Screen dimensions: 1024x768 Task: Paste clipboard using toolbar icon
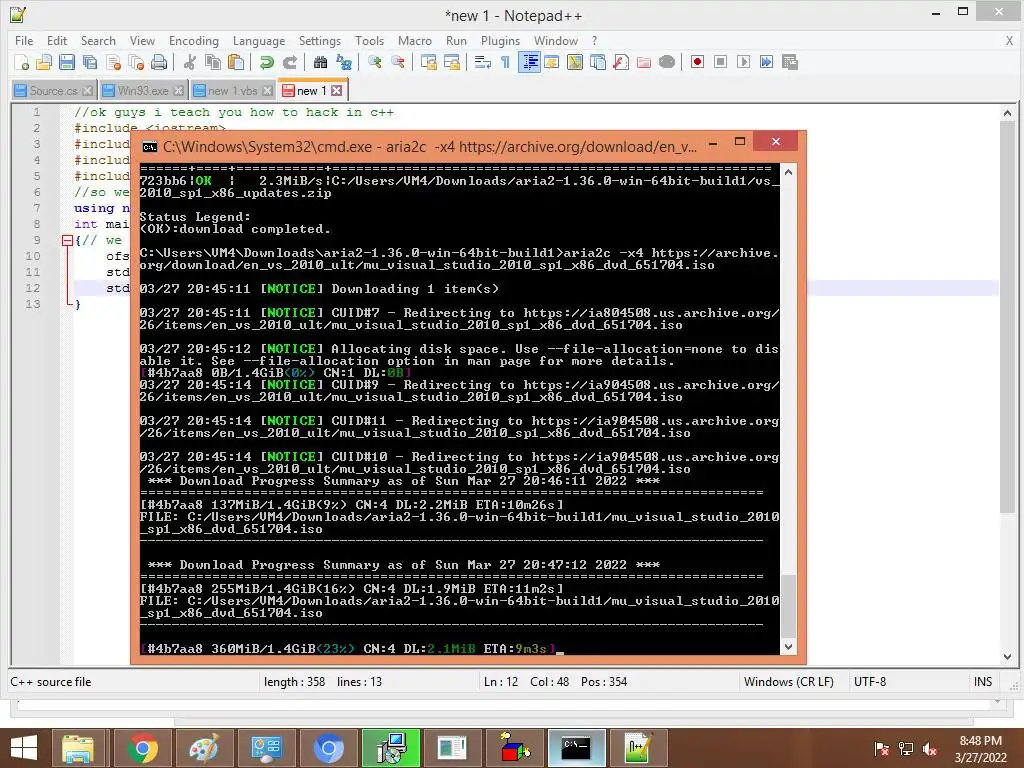point(236,62)
